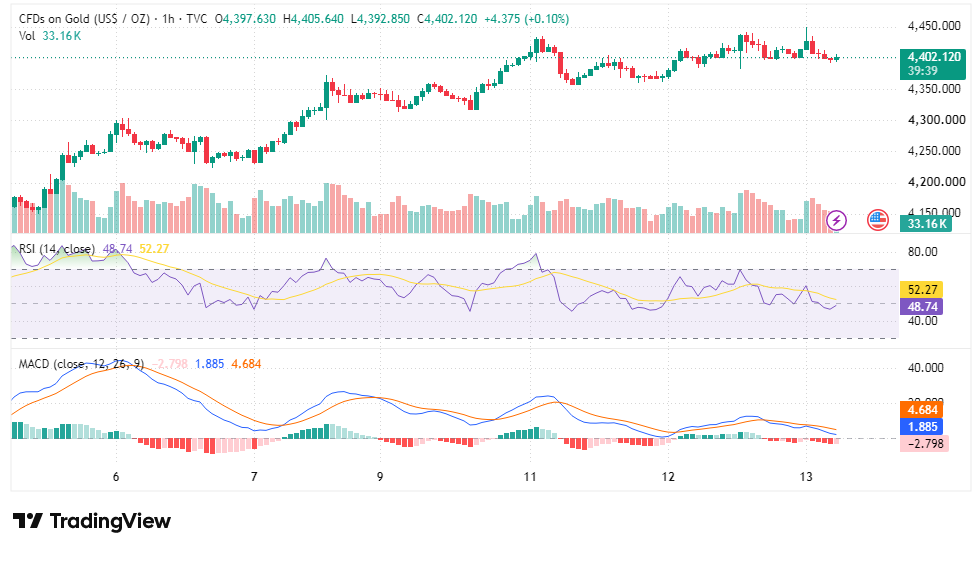The height and width of the screenshot is (574, 980).
Task: Select the MACD (close, 12, 26, 9) legend
Action: (81, 364)
